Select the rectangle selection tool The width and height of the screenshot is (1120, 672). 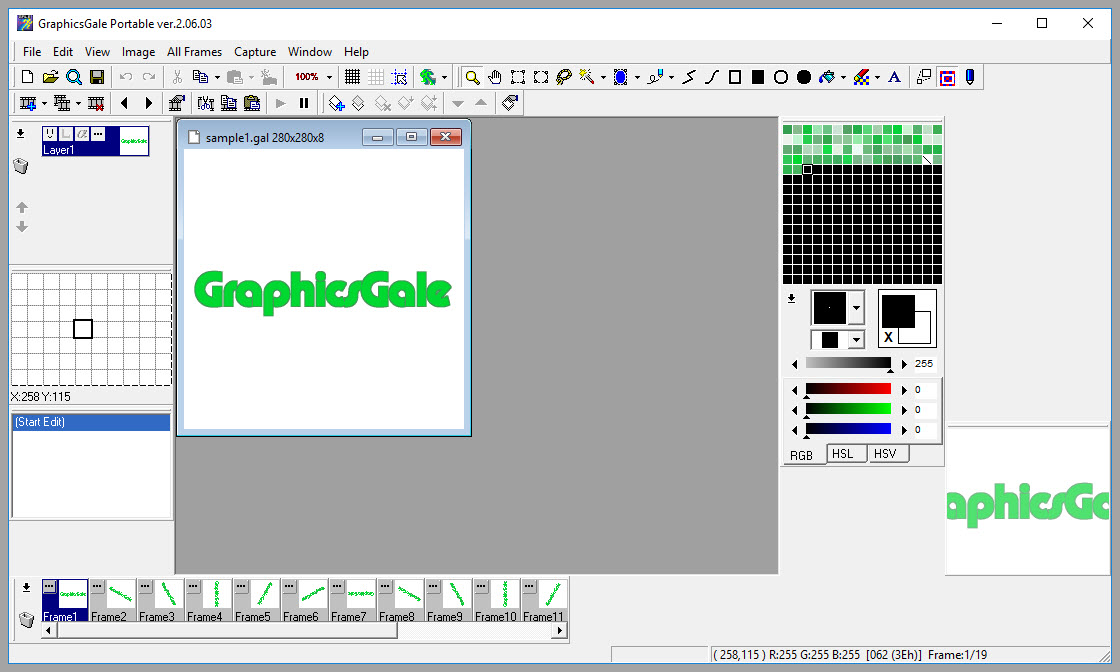518,77
